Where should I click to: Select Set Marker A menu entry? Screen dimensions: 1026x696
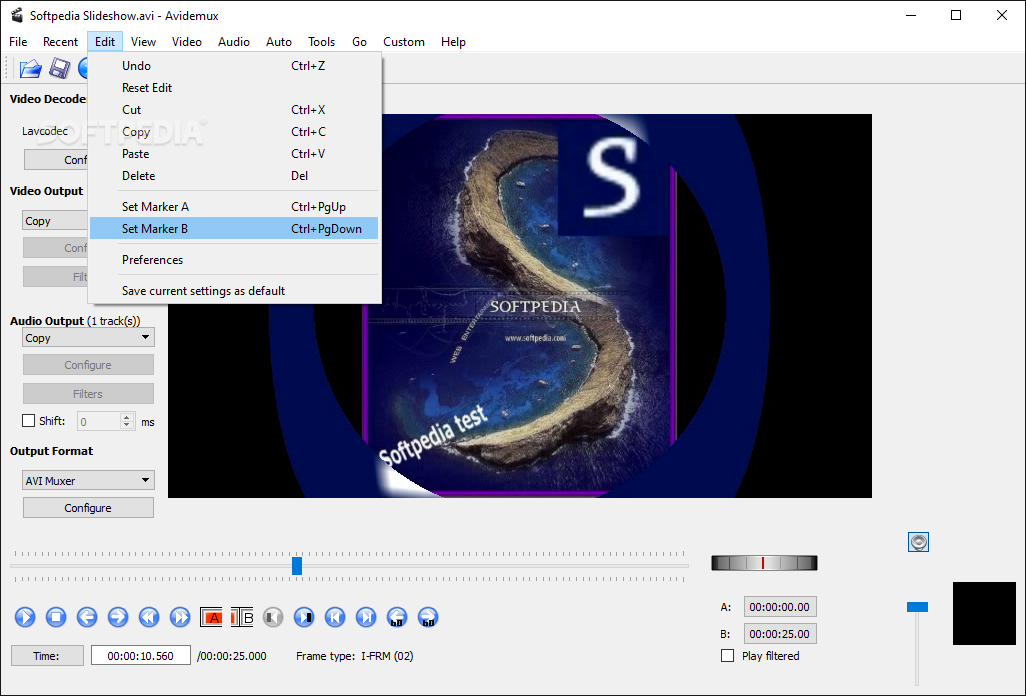[x=234, y=207]
